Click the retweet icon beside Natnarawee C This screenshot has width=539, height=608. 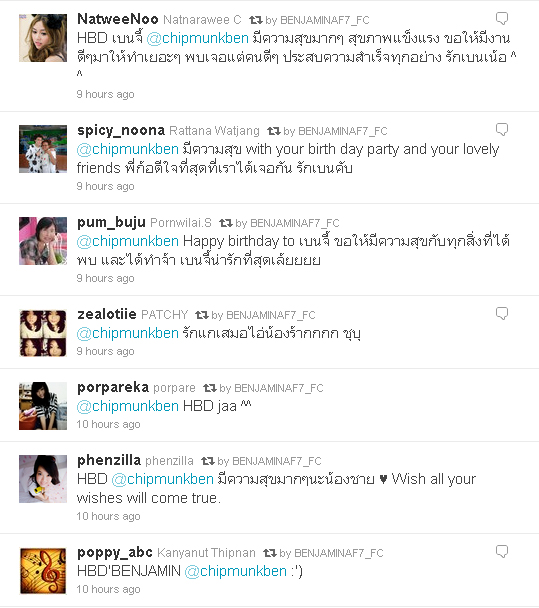[256, 19]
